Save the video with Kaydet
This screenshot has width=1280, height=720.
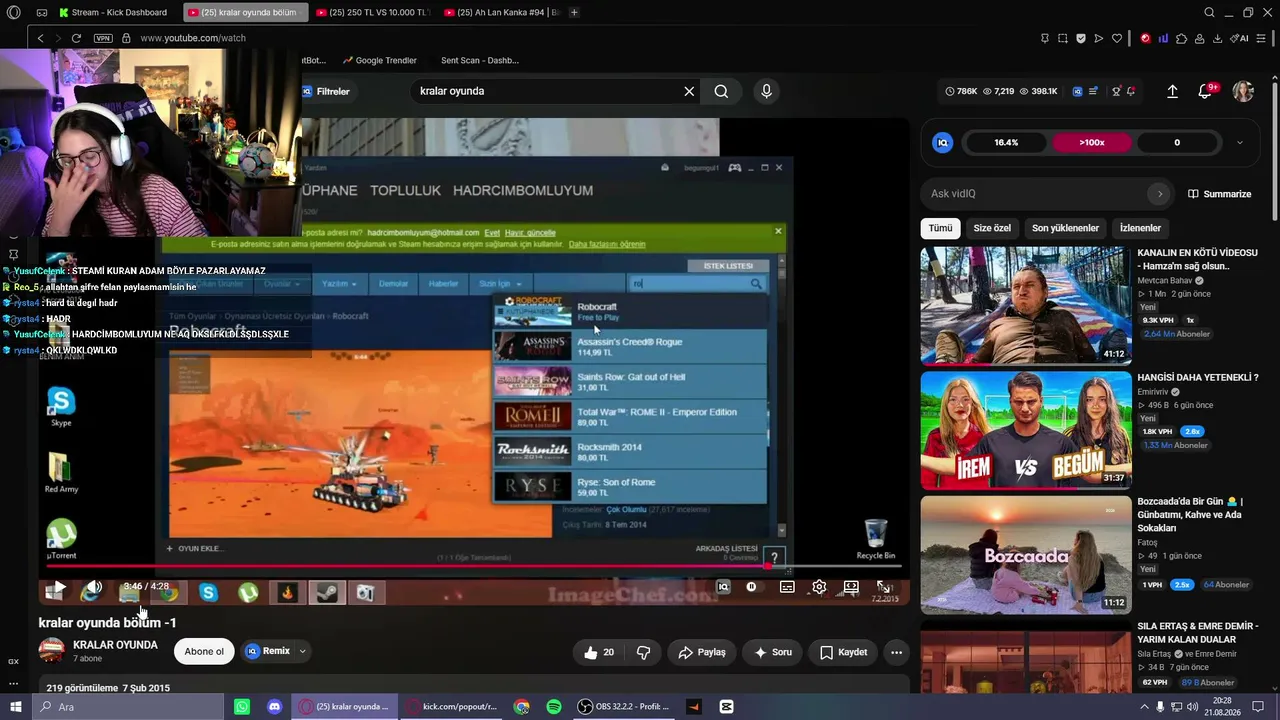click(843, 652)
